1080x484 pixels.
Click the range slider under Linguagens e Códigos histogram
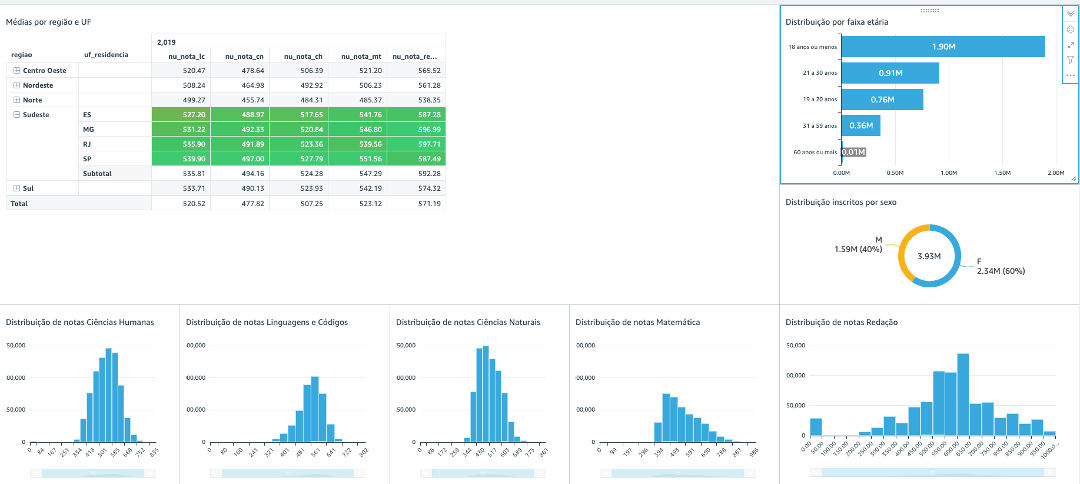(287, 473)
